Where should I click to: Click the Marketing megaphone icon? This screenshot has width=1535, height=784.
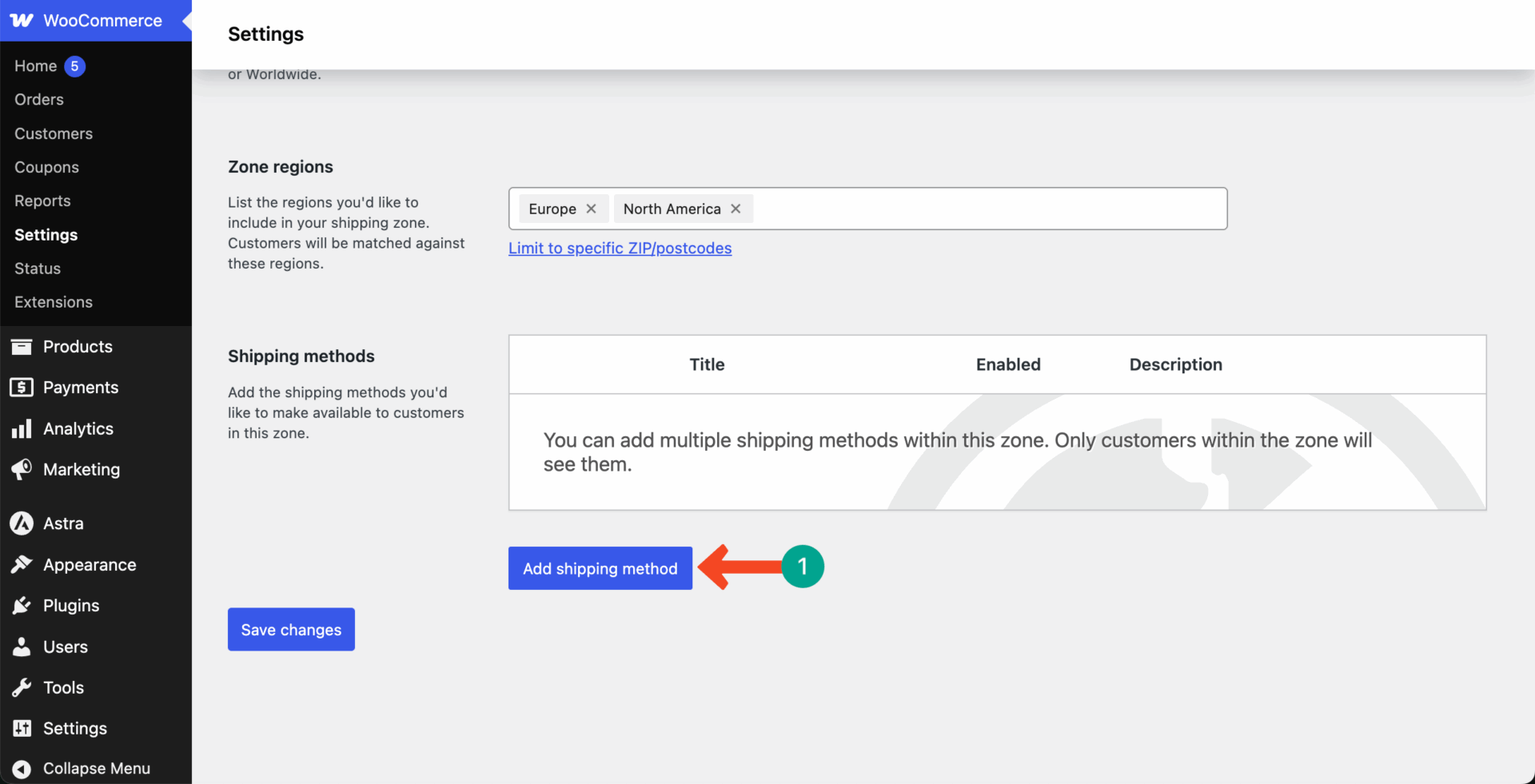click(22, 470)
